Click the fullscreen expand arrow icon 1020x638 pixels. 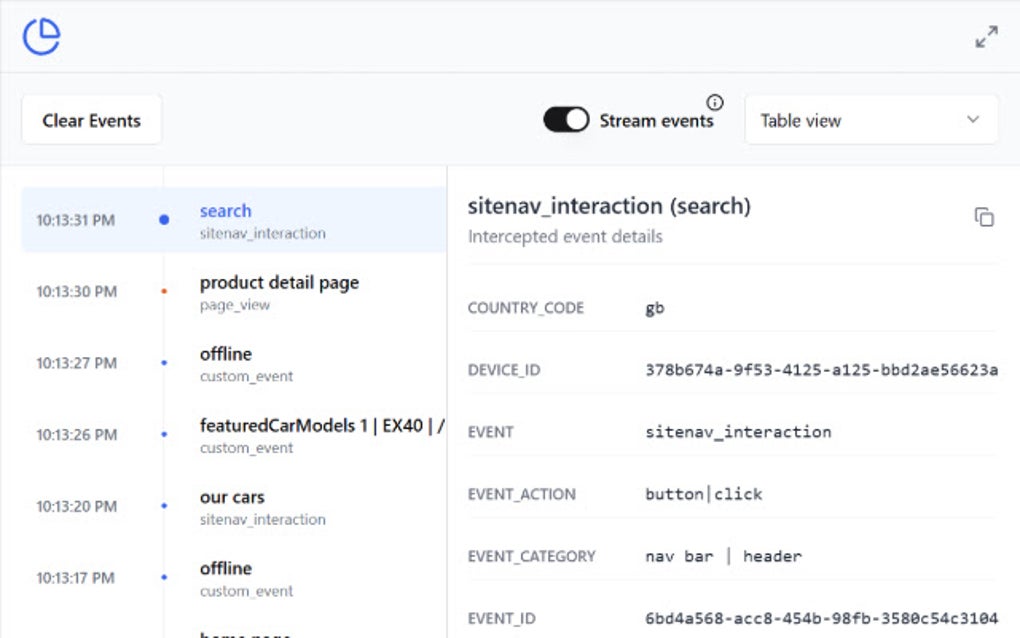[x=986, y=36]
